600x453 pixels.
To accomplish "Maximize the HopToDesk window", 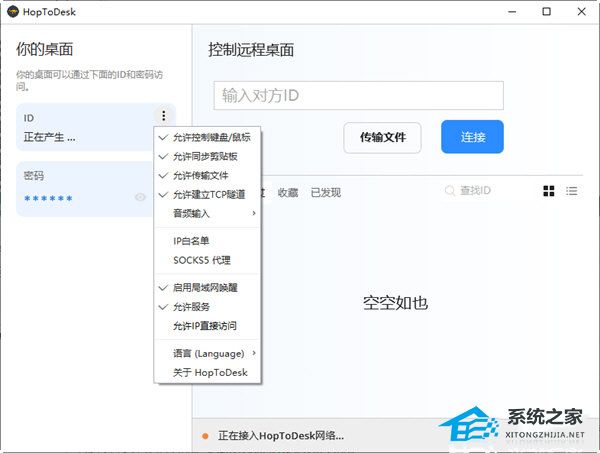I will tap(547, 12).
